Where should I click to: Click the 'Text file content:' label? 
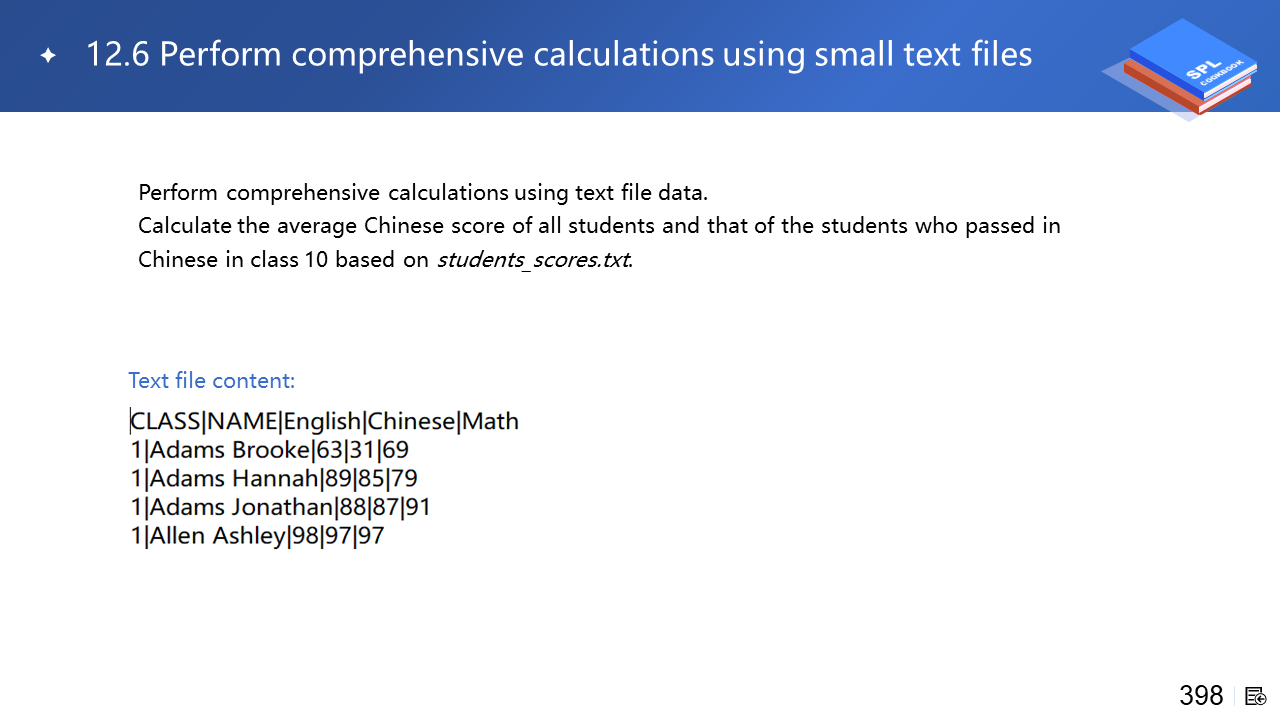click(x=212, y=381)
